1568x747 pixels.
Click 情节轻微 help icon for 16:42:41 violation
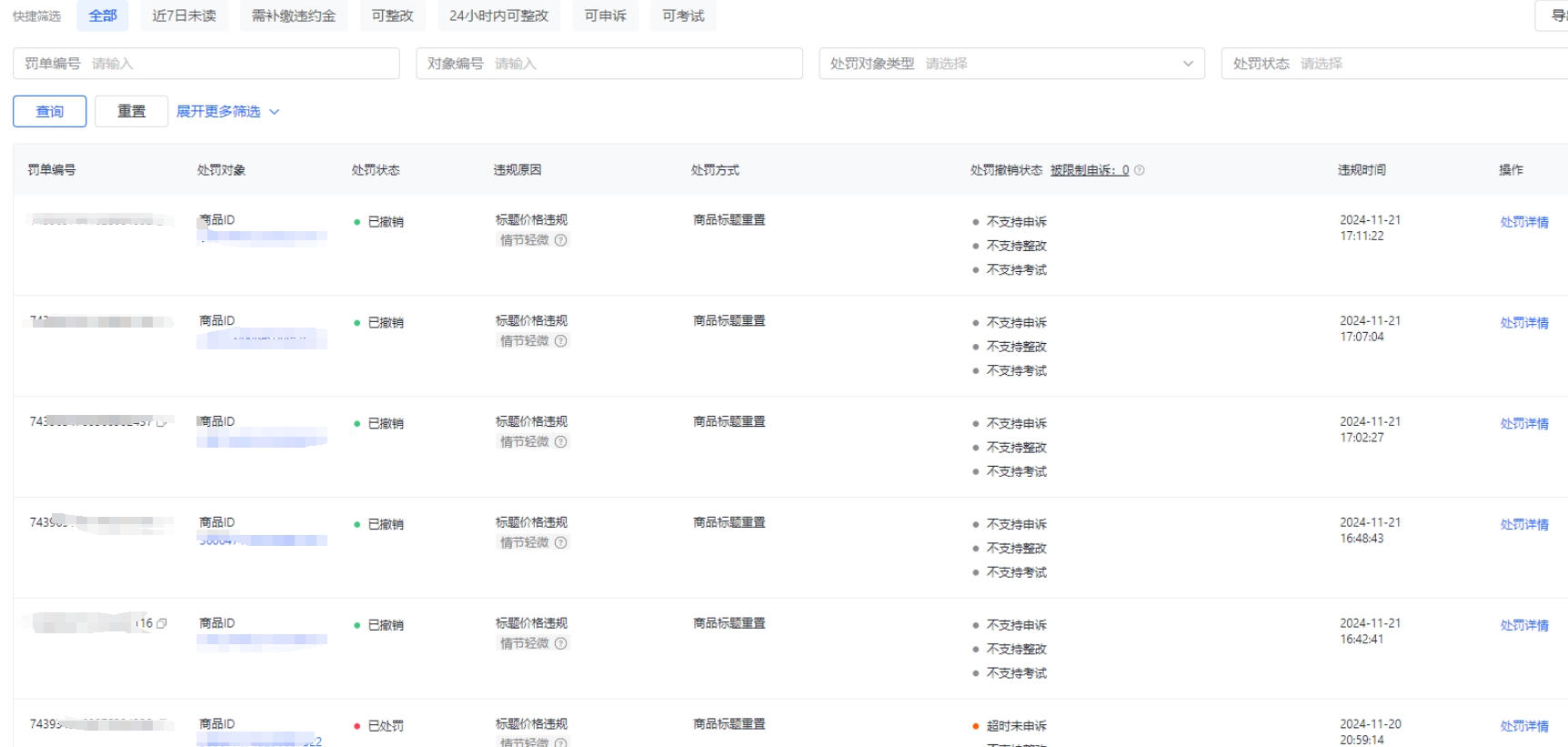pyautogui.click(x=561, y=644)
